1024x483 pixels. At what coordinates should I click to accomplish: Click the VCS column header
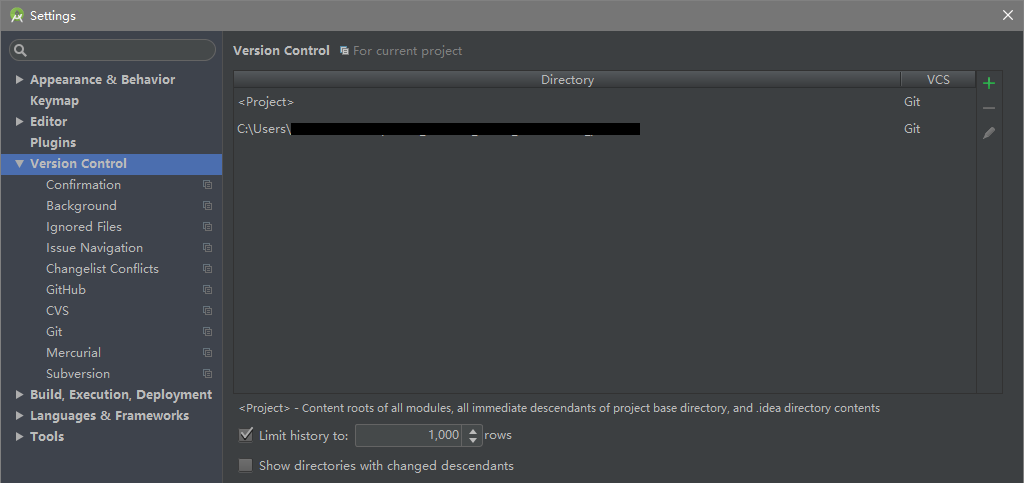pos(937,79)
